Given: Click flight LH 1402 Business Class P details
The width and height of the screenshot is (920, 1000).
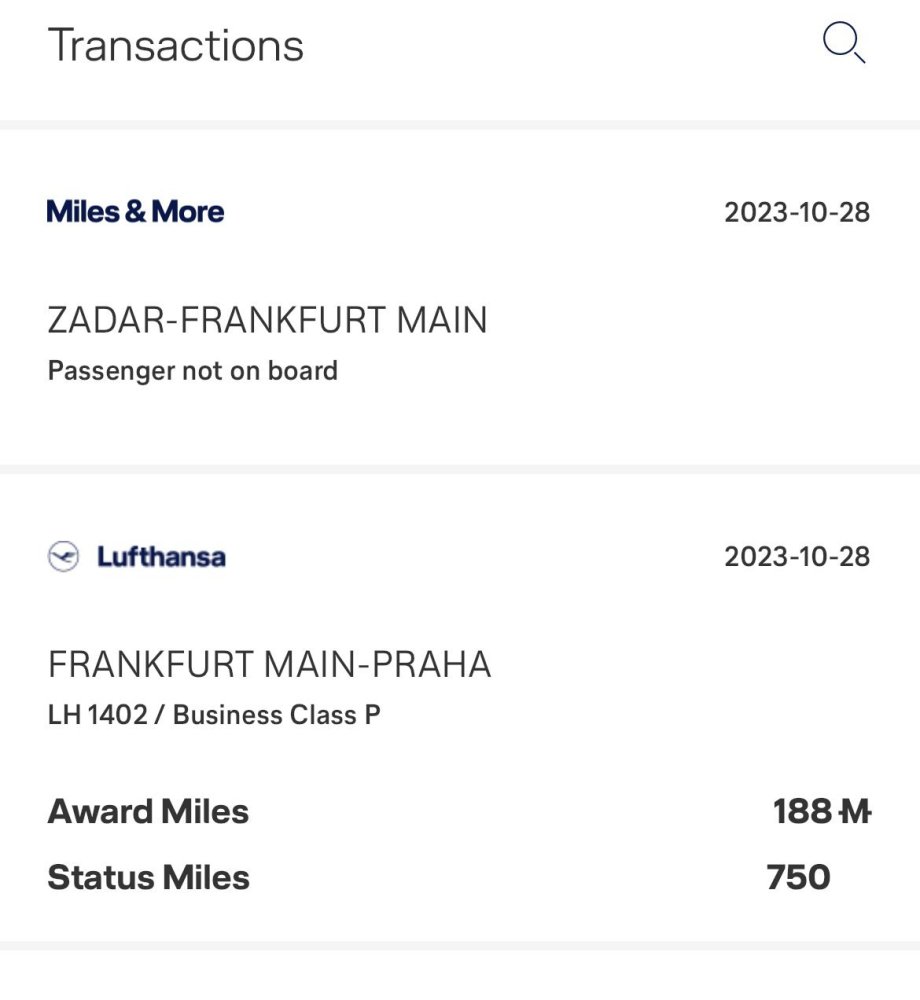Looking at the screenshot, I should (x=214, y=715).
